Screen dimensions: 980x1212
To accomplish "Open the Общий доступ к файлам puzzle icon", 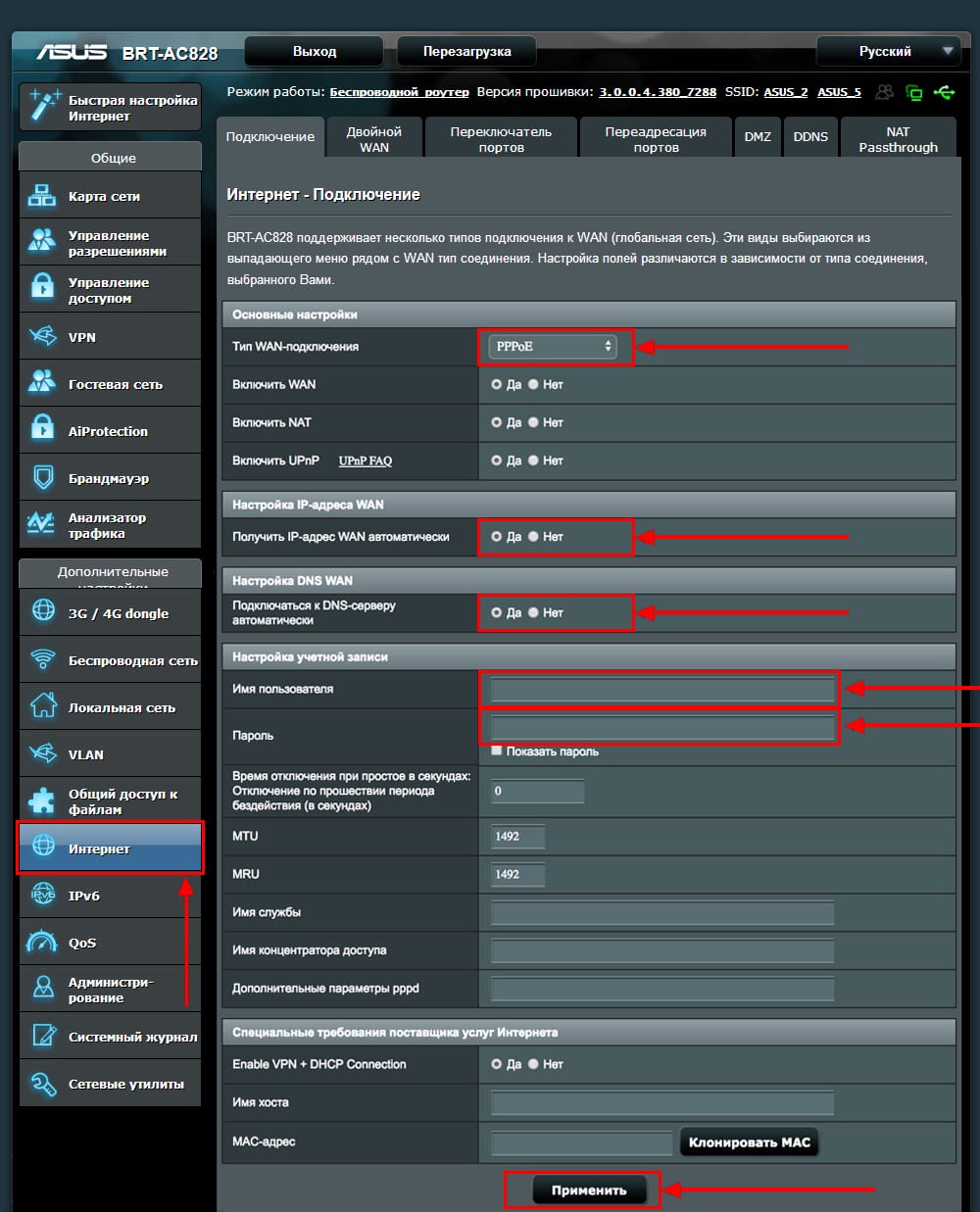I will (x=43, y=800).
